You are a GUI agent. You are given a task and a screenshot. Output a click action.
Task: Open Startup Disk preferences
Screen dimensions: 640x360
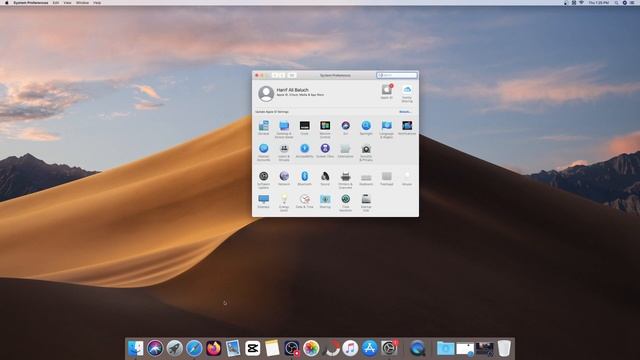(x=366, y=202)
